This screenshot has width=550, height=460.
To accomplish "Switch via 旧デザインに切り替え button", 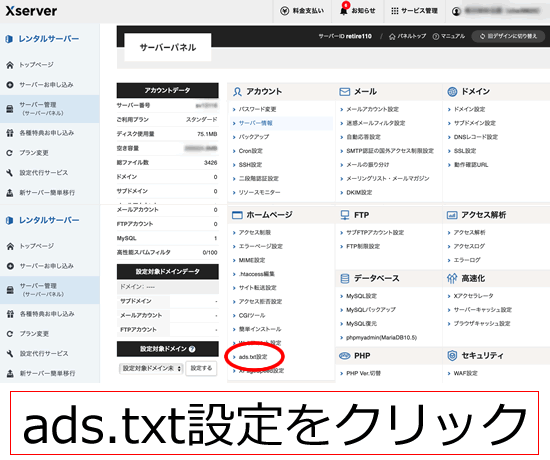I will (x=508, y=36).
